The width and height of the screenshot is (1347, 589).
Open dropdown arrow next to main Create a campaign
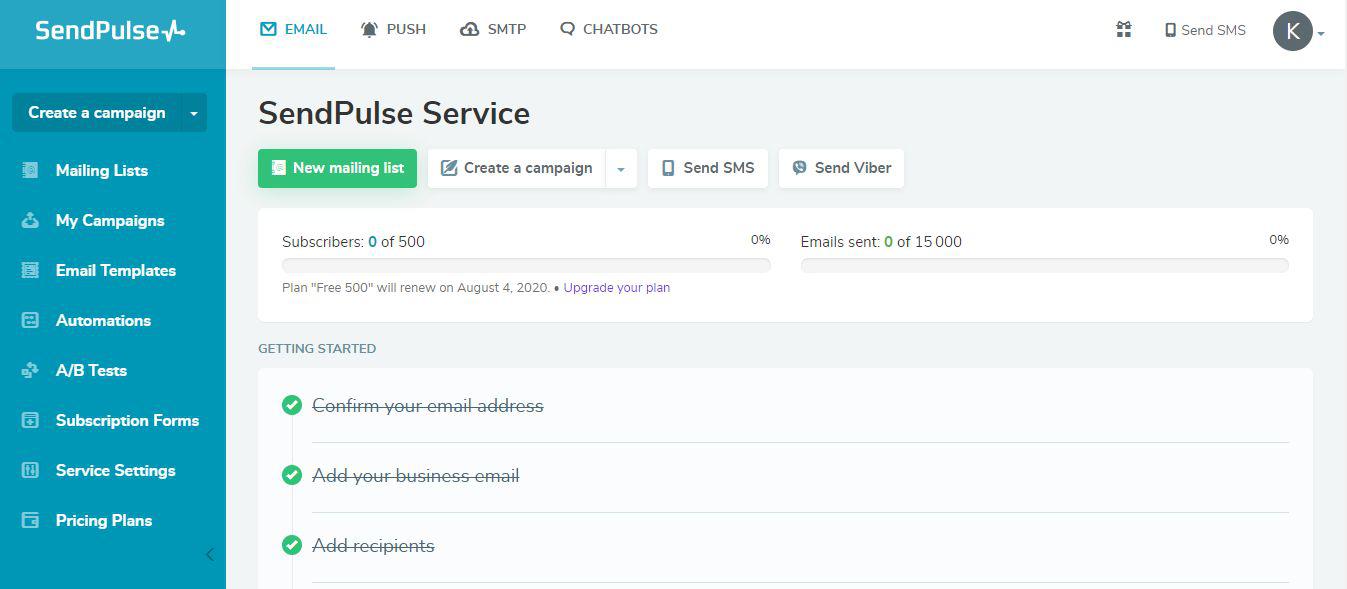[621, 169]
